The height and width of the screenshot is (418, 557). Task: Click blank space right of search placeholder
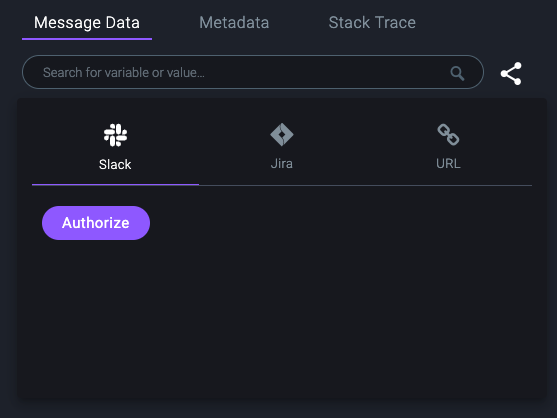coord(327,73)
